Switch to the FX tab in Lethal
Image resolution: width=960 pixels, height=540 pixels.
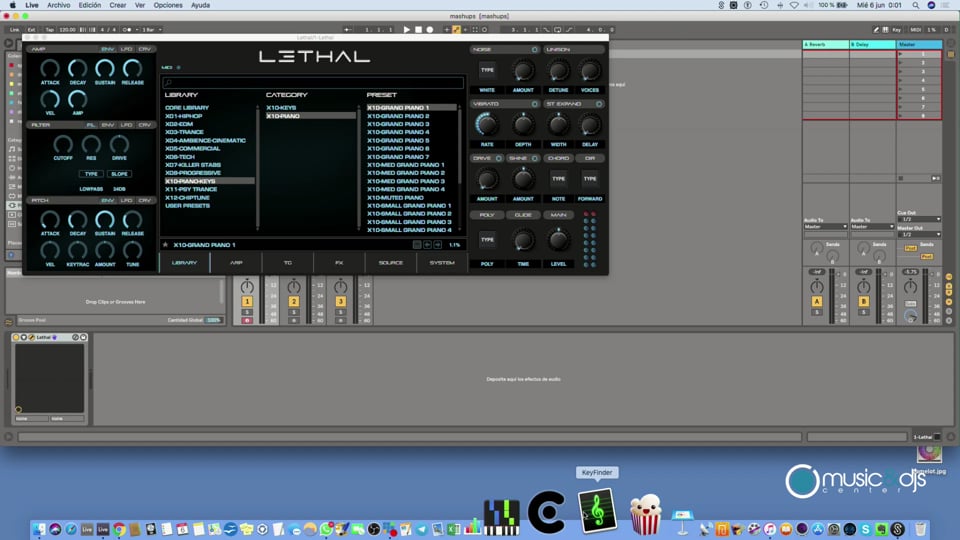tap(339, 263)
